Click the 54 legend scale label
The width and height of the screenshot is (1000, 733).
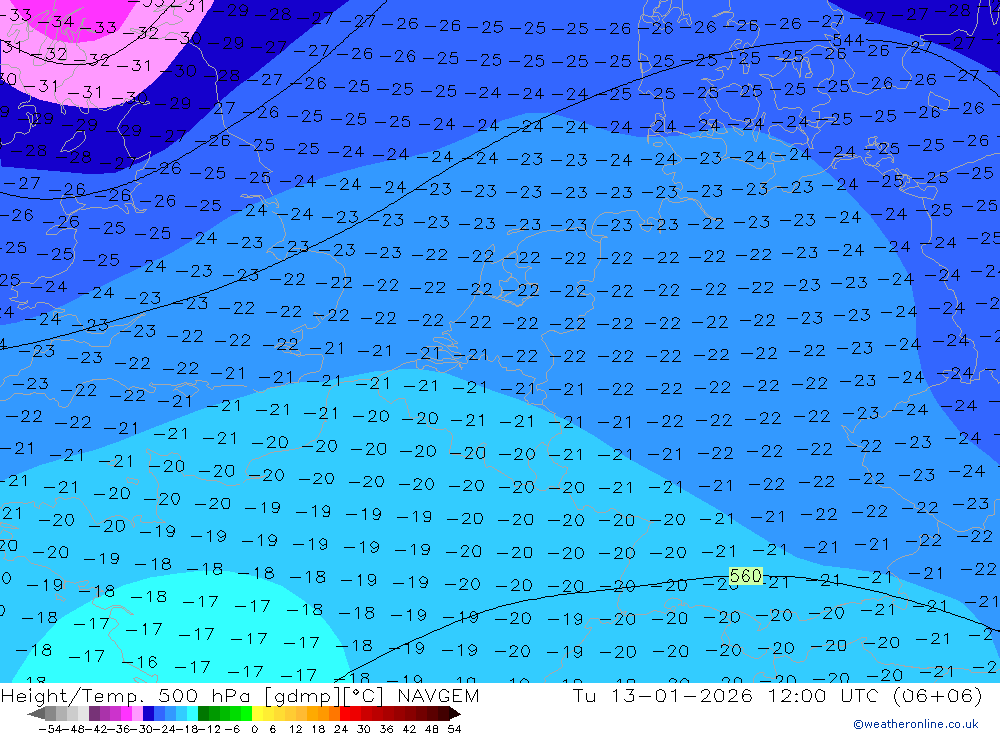pos(454,729)
